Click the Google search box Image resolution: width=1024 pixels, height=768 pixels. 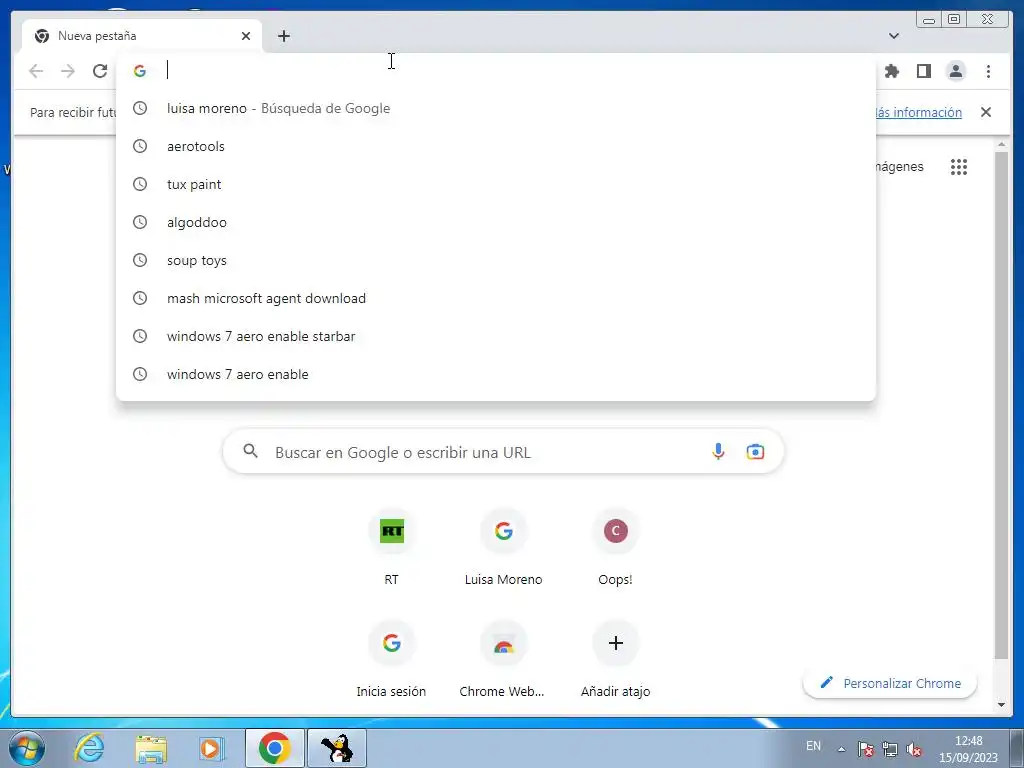503,452
